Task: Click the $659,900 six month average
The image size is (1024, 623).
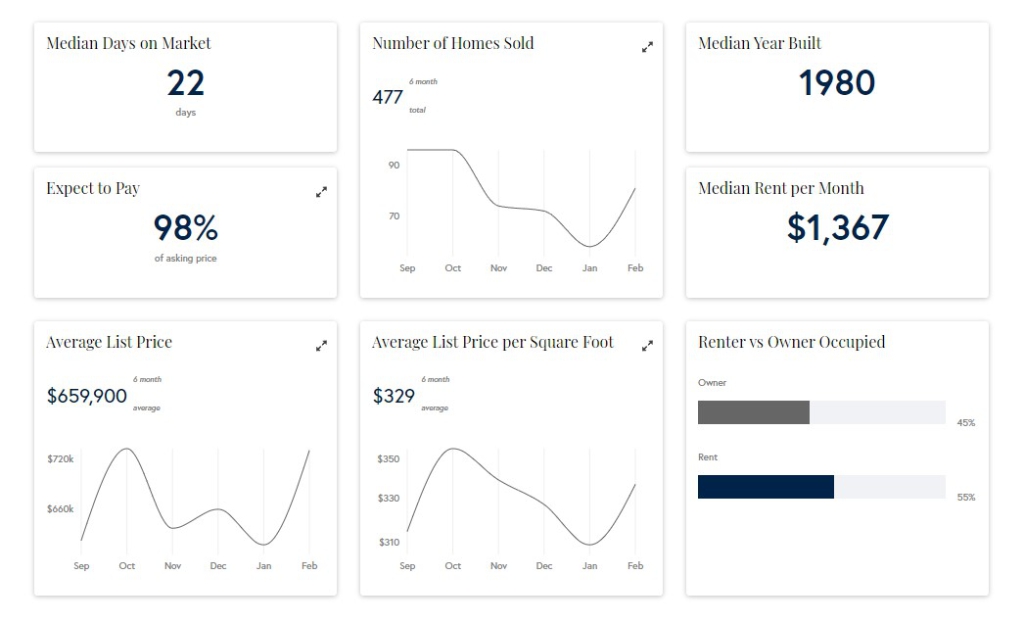Action: coord(87,396)
